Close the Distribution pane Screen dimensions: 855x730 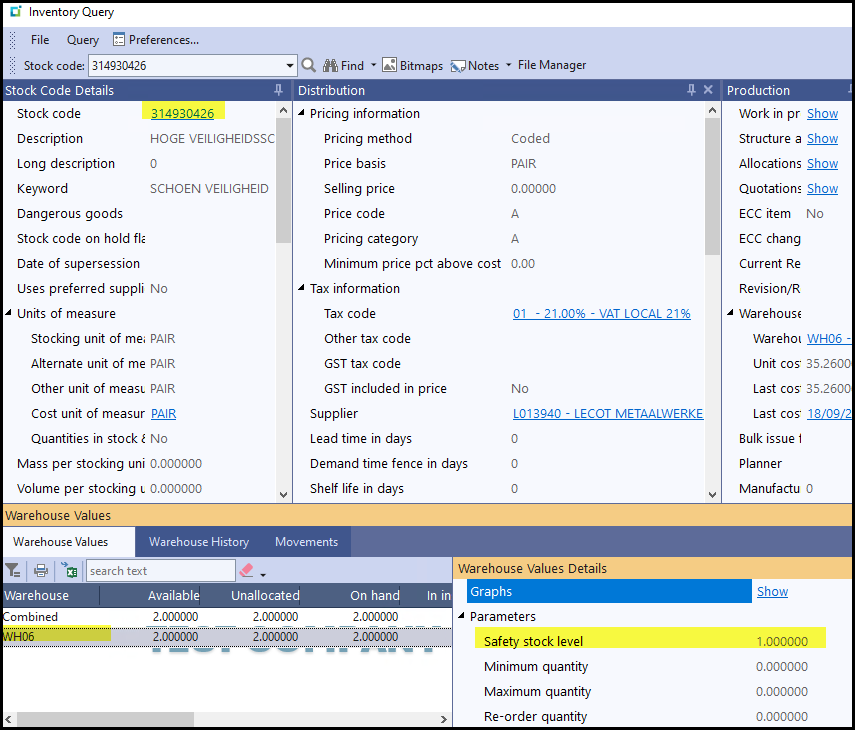coord(708,90)
